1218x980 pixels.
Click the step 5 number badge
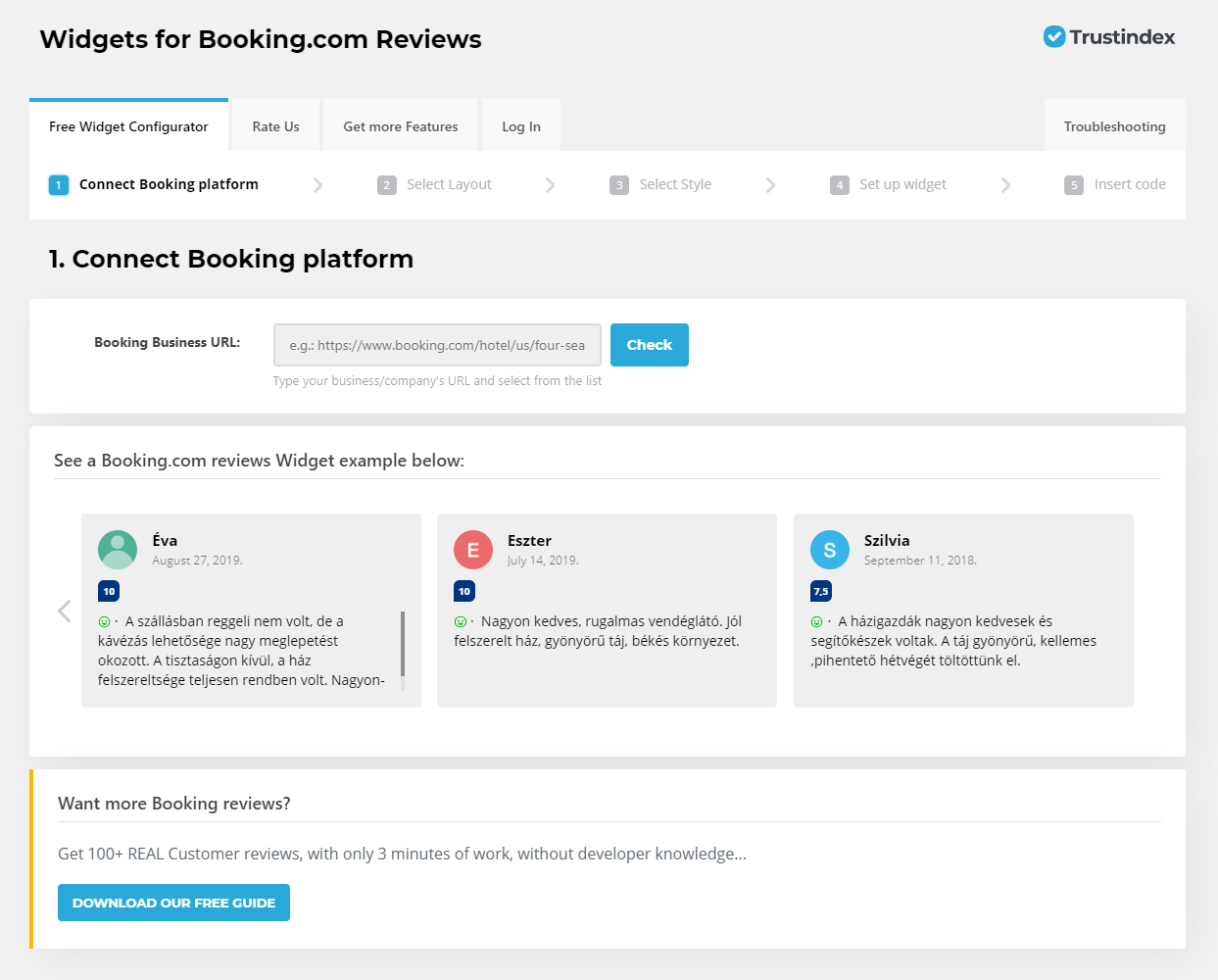click(x=1074, y=184)
